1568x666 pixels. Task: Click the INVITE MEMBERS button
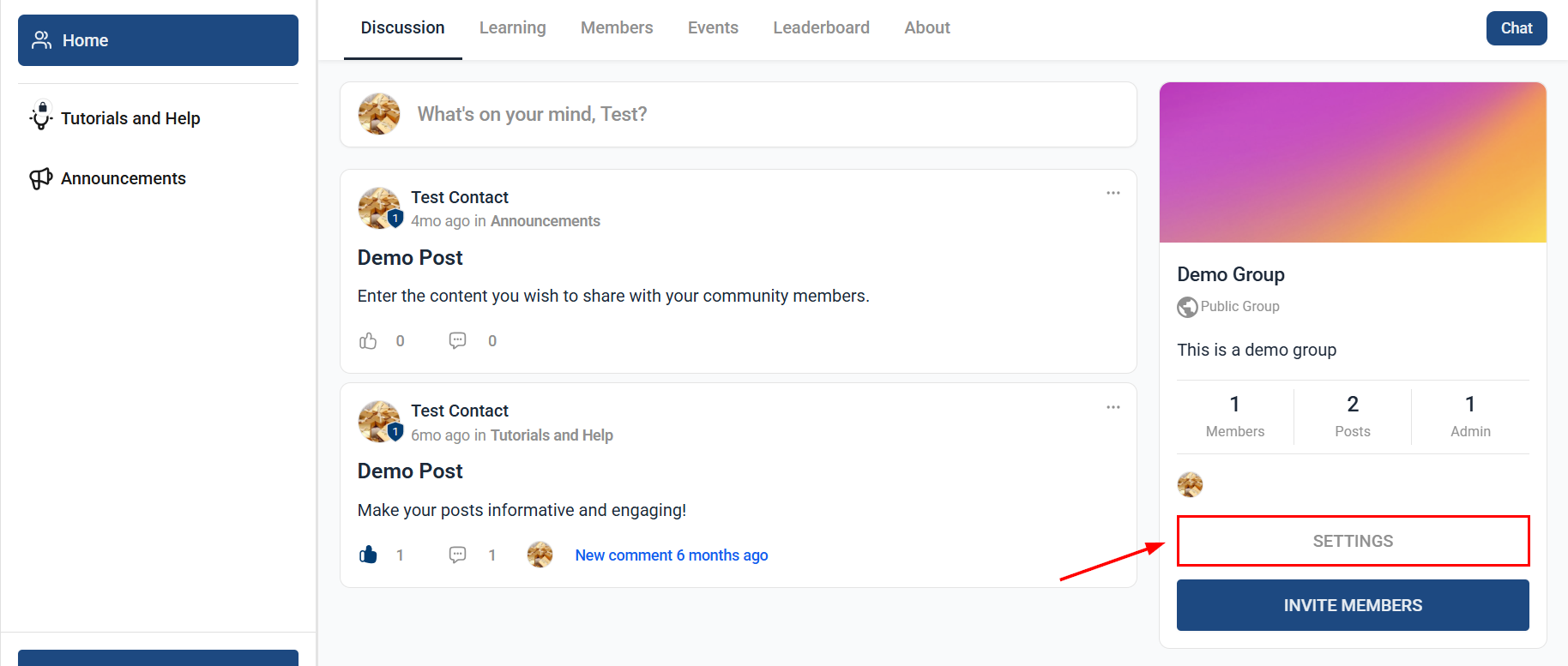[1353, 605]
